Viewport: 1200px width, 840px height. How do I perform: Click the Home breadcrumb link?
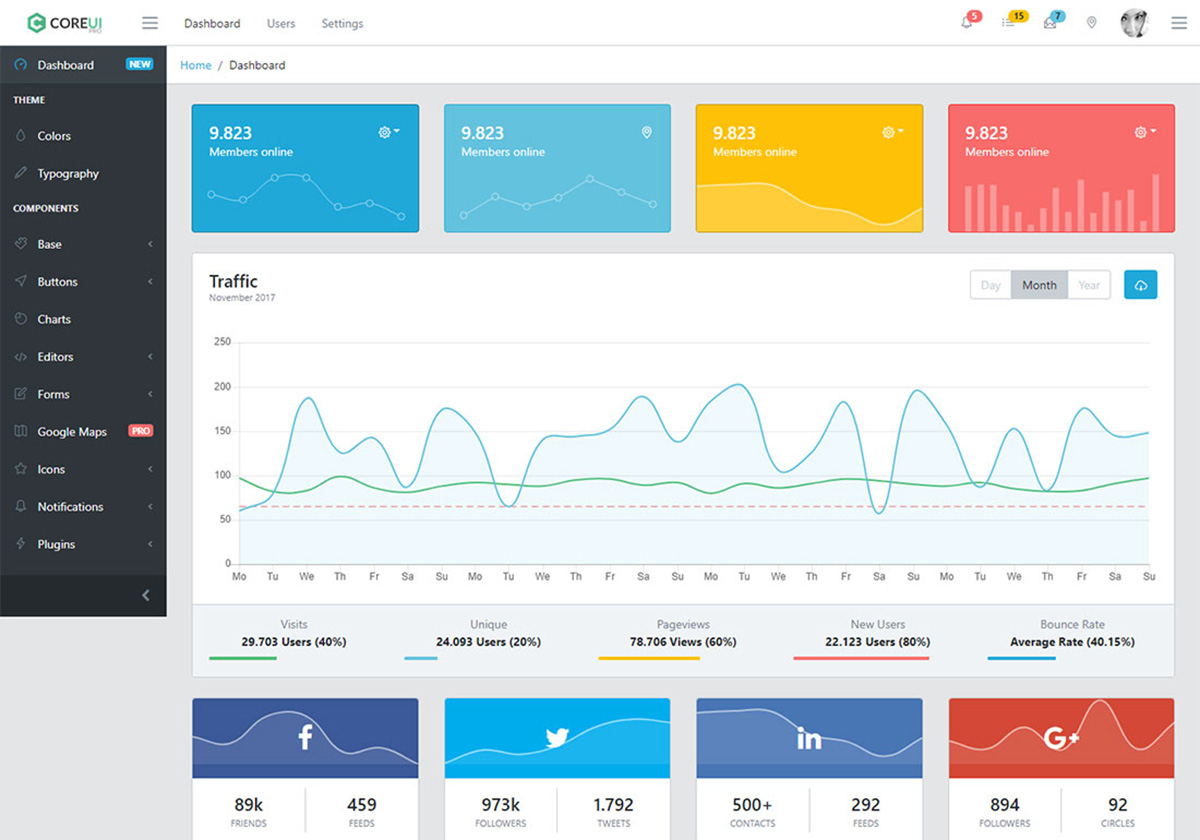pos(195,65)
